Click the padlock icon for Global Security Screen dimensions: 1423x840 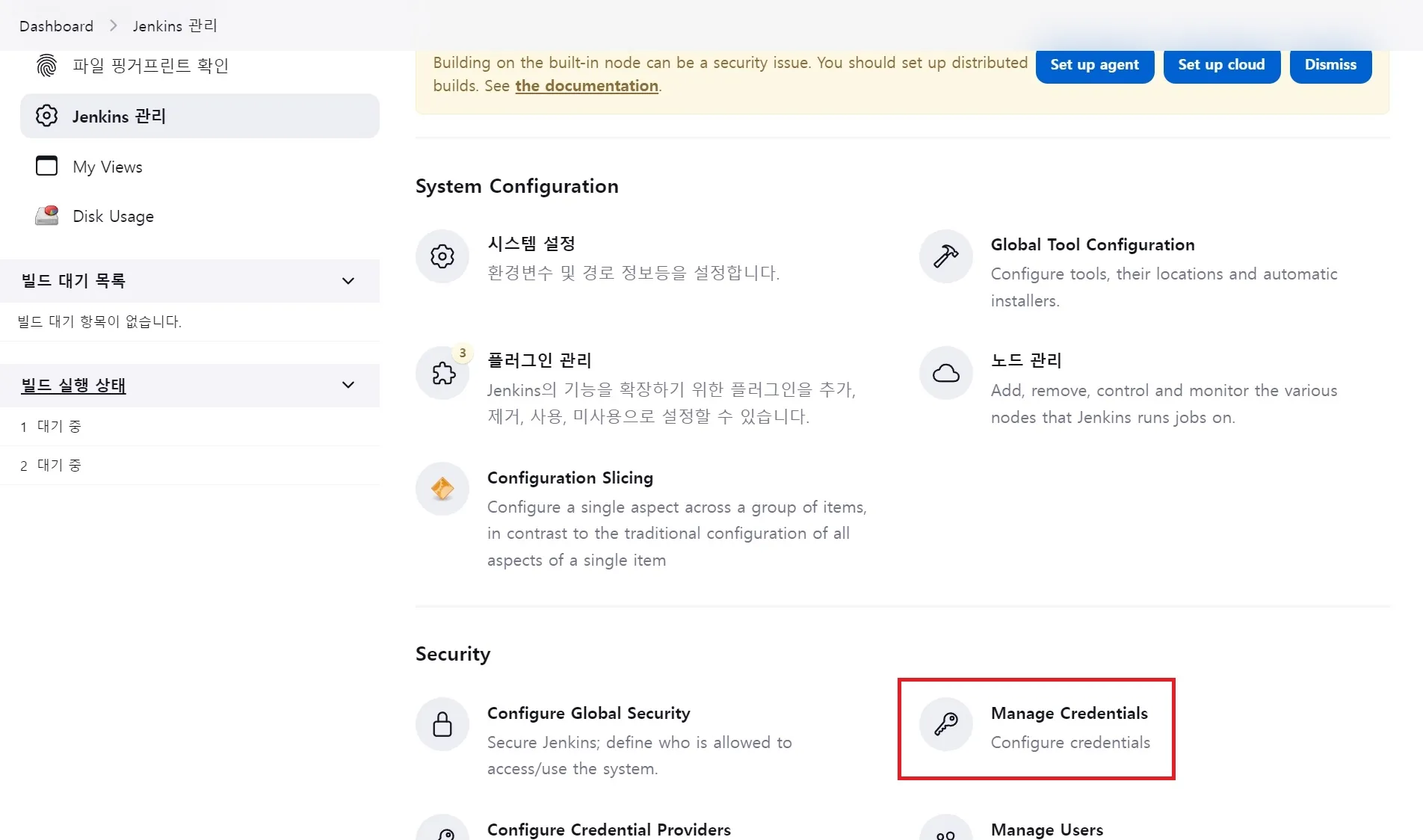tap(442, 724)
